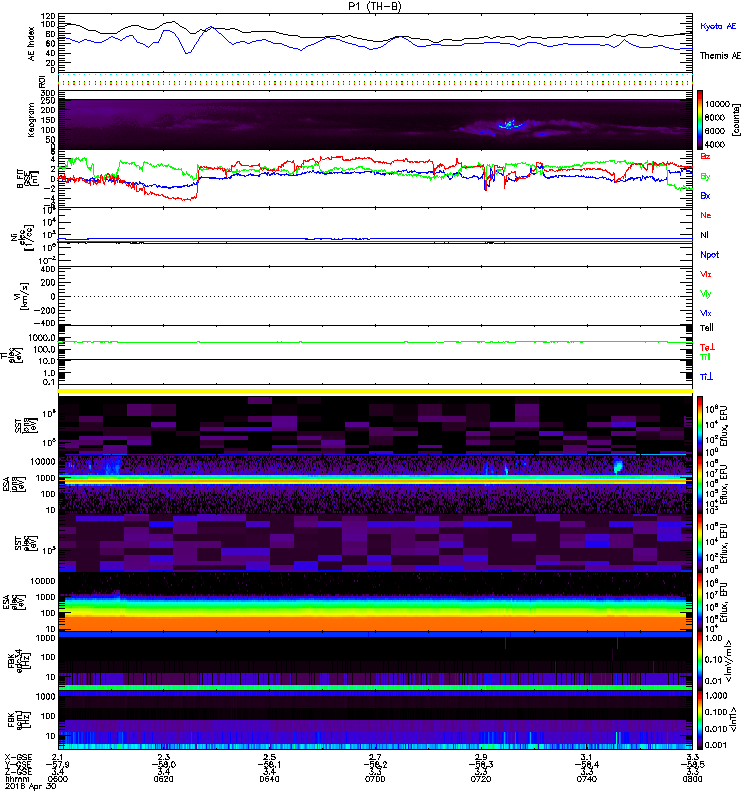Click the black Te parallel legend label
Viewport: 750px width, 800px height.
click(707, 328)
